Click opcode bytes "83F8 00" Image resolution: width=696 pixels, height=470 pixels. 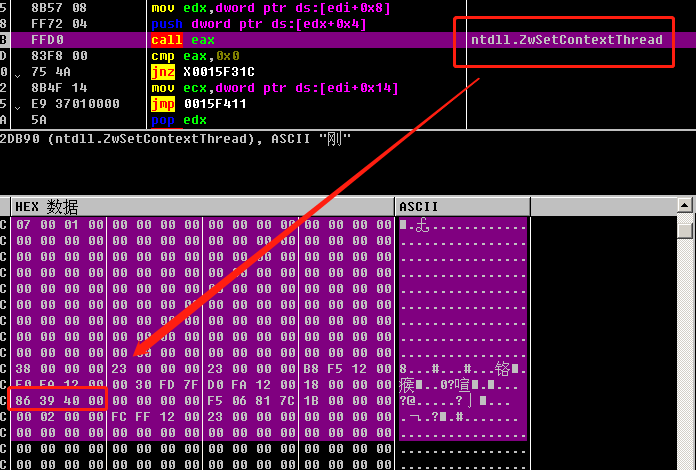coord(59,56)
